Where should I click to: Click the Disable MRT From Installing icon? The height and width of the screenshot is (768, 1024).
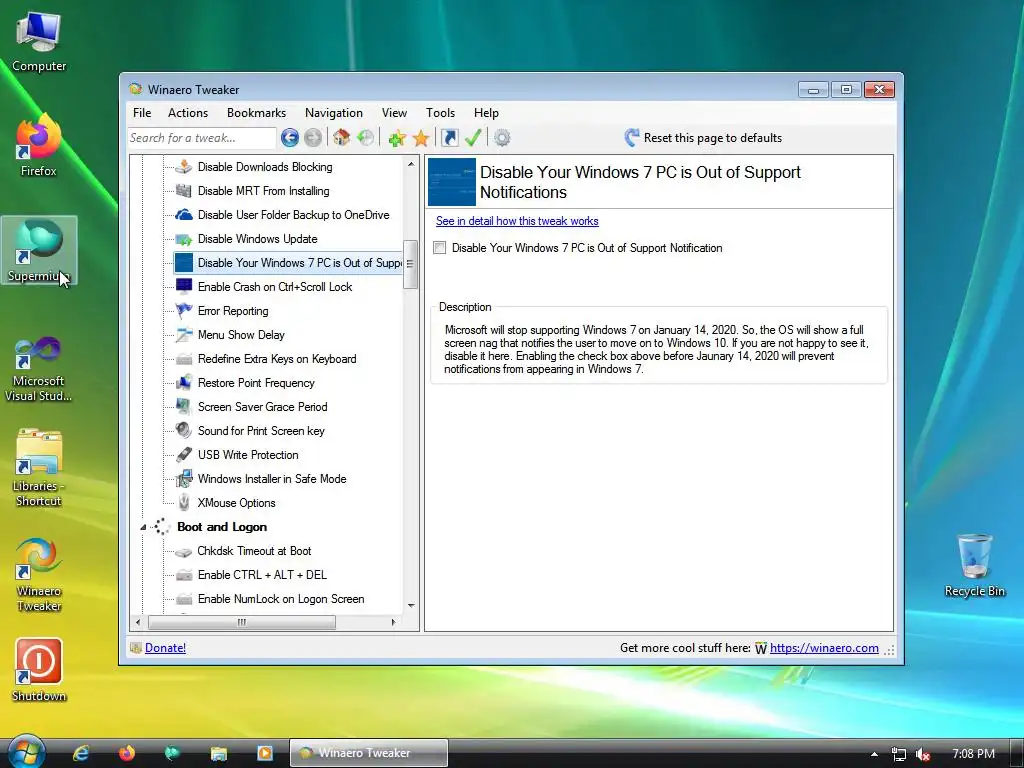click(184, 191)
